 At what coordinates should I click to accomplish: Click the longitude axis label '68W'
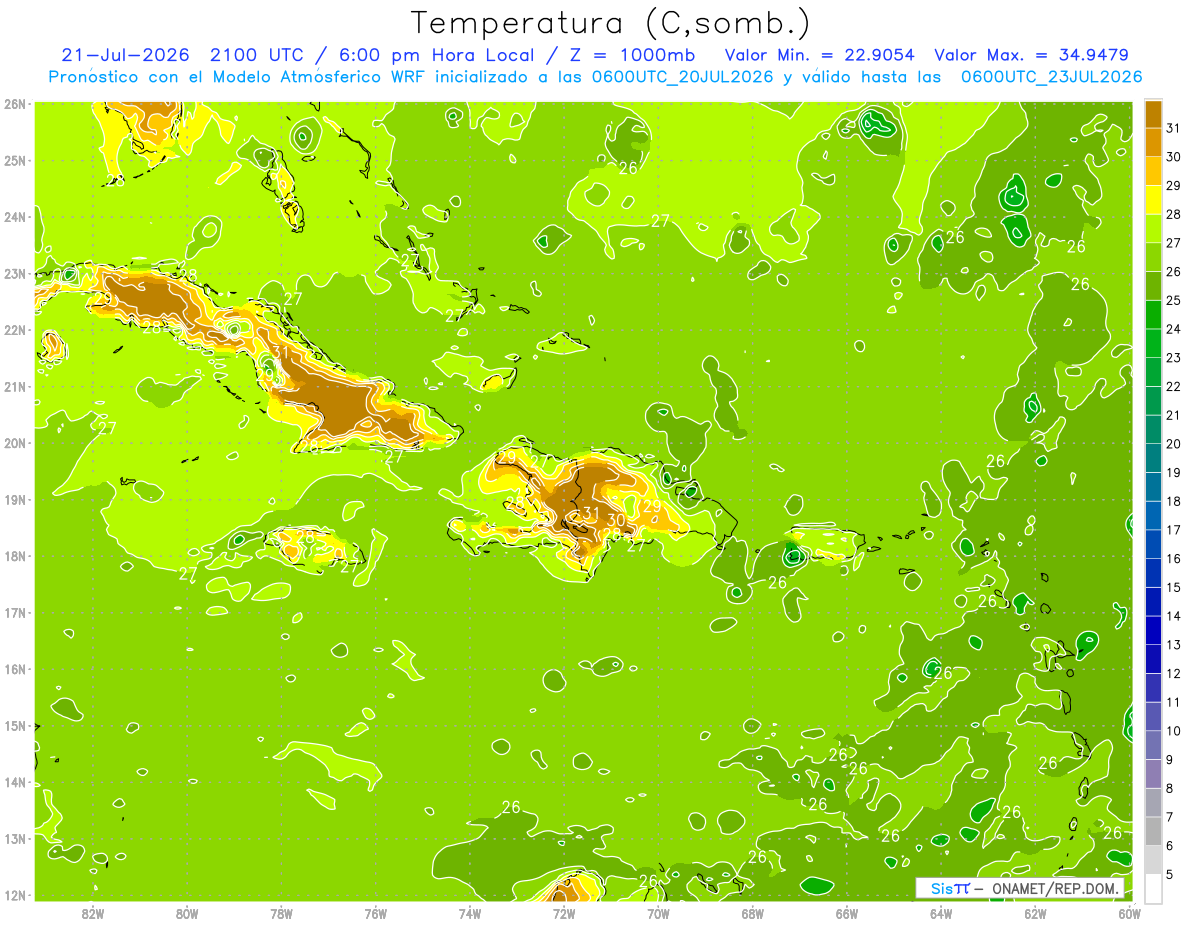753,913
